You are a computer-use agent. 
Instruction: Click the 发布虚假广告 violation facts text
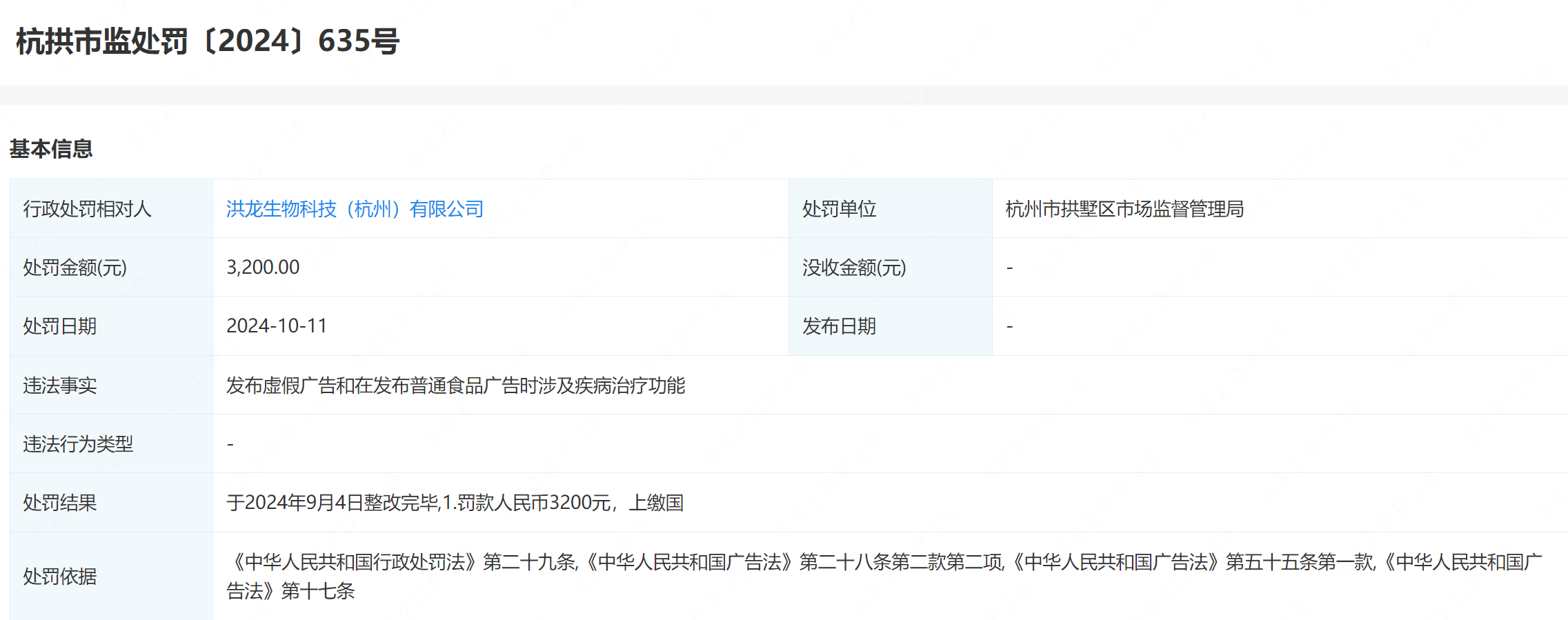pyautogui.click(x=455, y=386)
